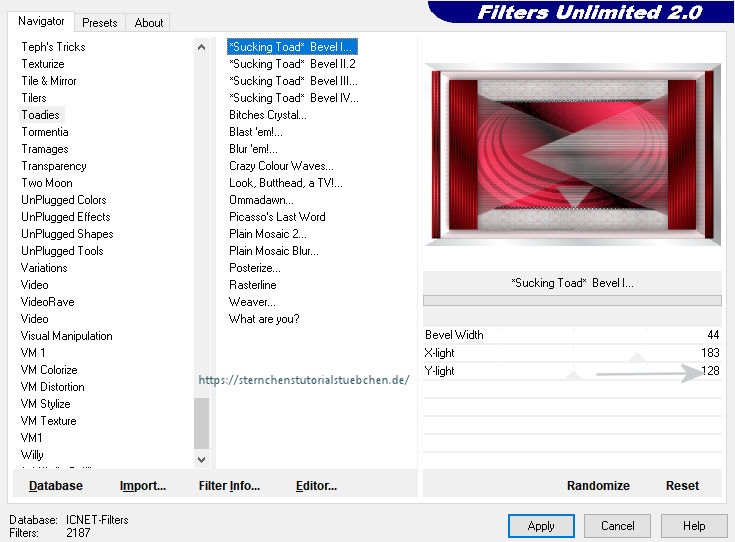The height and width of the screenshot is (542, 735).
Task: Click the filter preview image
Action: (572, 153)
